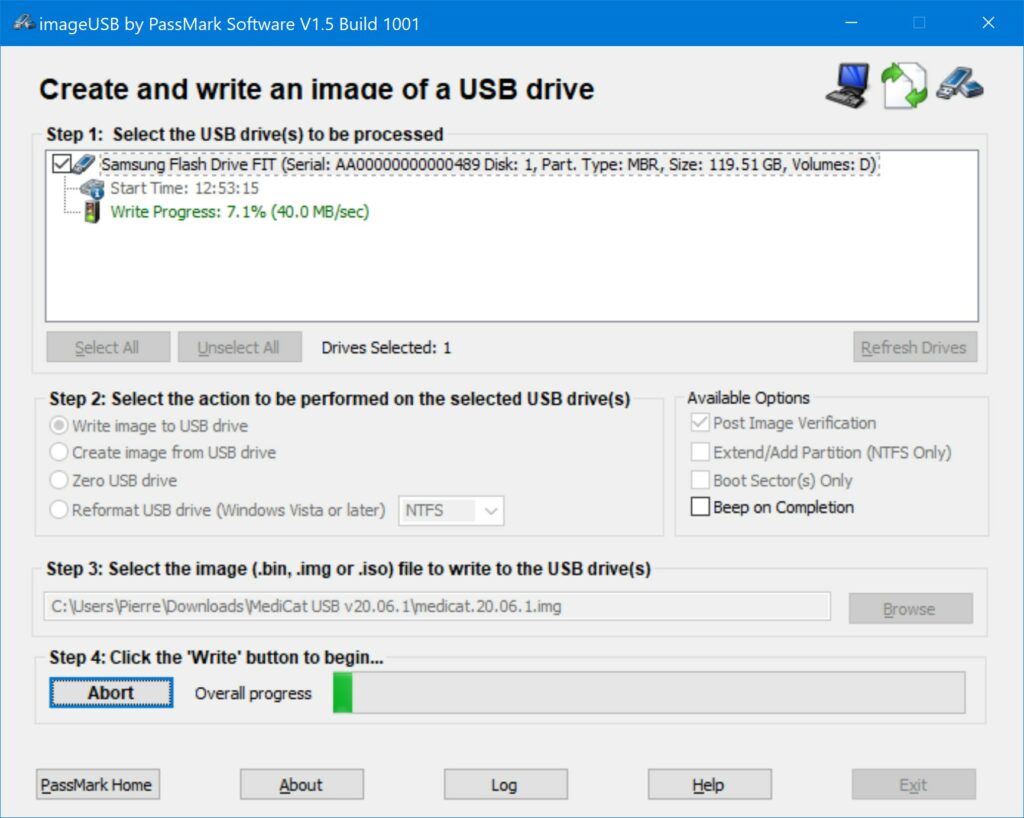Image resolution: width=1024 pixels, height=818 pixels.
Task: Click the Overall progress bar
Action: click(x=648, y=692)
